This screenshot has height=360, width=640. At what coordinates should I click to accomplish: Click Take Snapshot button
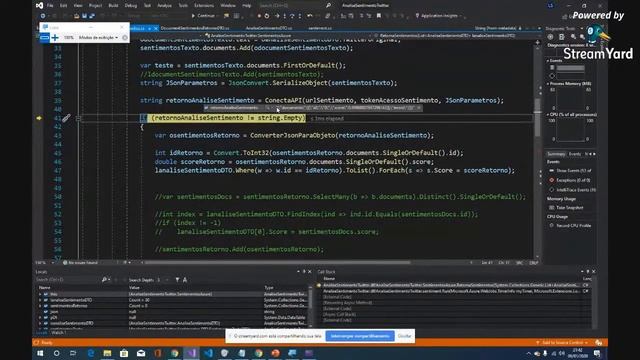566,208
